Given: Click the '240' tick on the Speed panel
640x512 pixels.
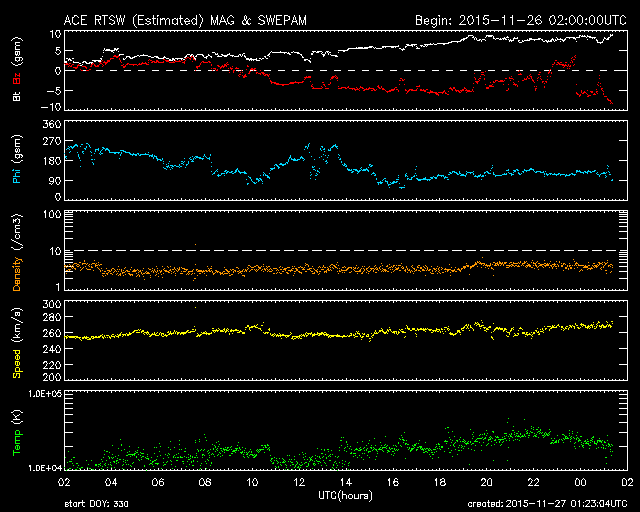Looking at the screenshot, I should (x=52, y=349).
